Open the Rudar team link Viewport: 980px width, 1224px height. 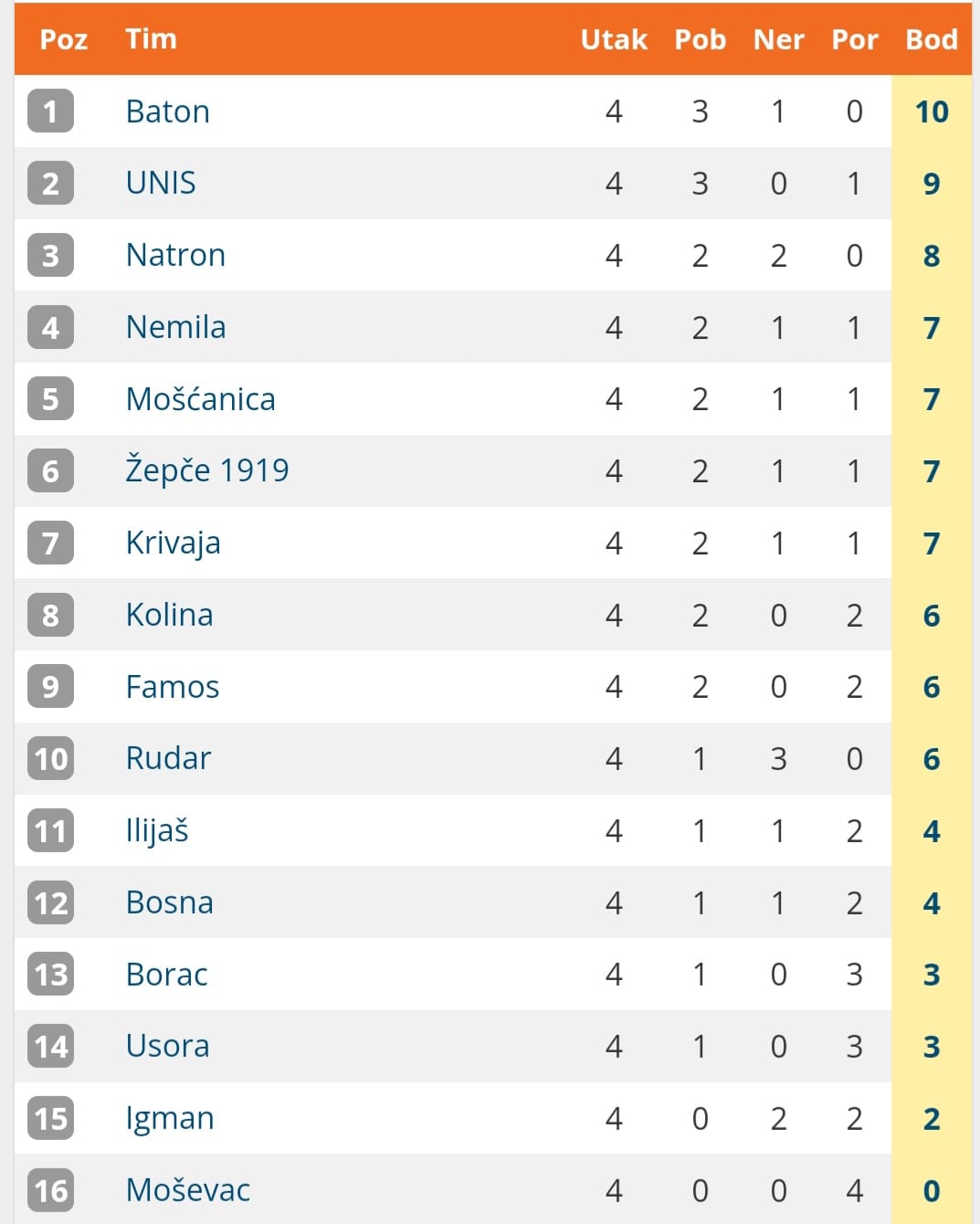coord(168,758)
